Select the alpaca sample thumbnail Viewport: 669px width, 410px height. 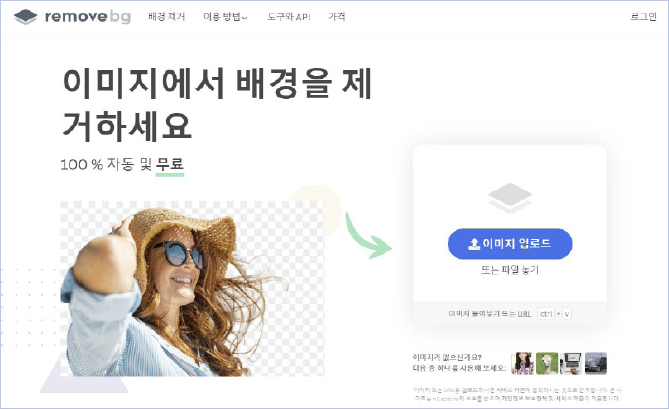coord(547,363)
